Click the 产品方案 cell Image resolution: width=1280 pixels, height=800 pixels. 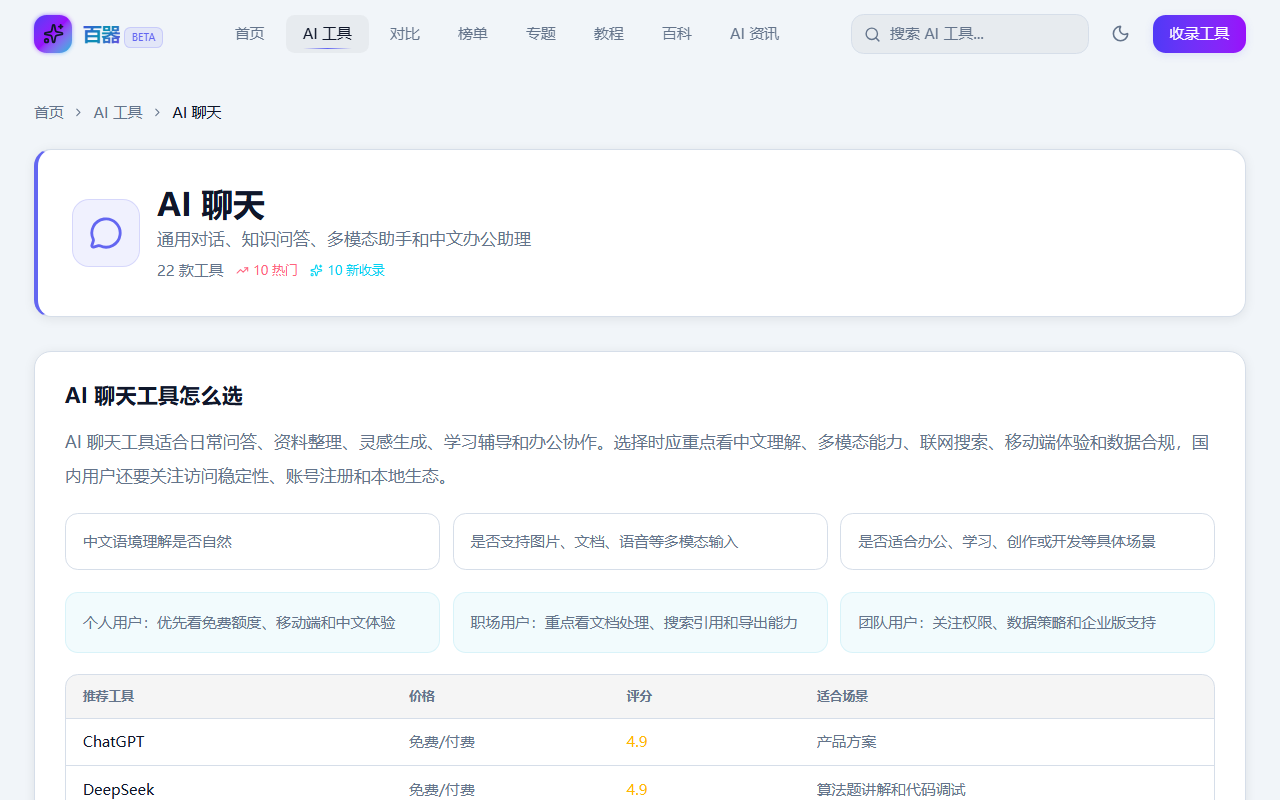click(x=847, y=742)
